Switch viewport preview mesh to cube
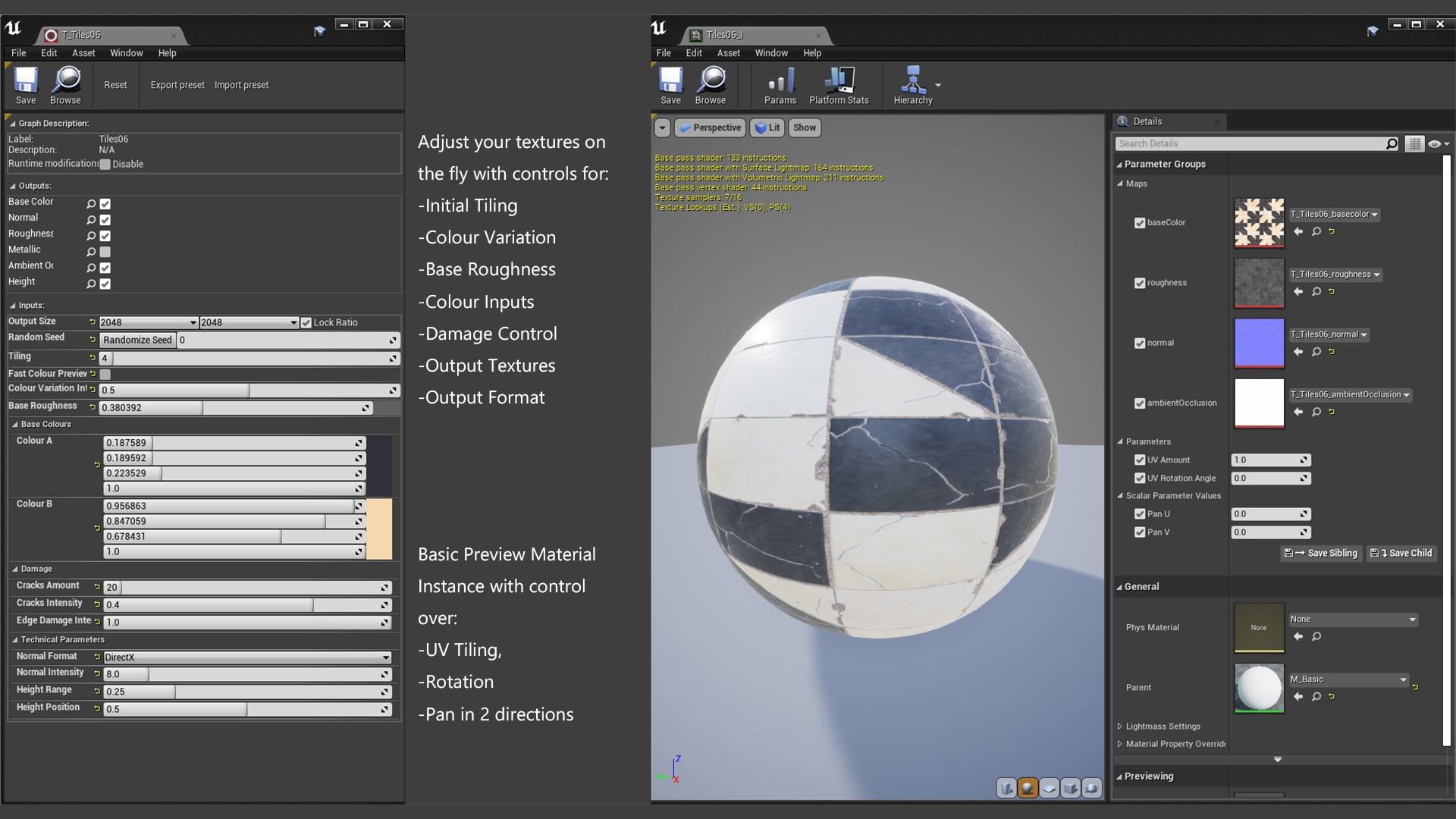The height and width of the screenshot is (819, 1456). click(1071, 788)
